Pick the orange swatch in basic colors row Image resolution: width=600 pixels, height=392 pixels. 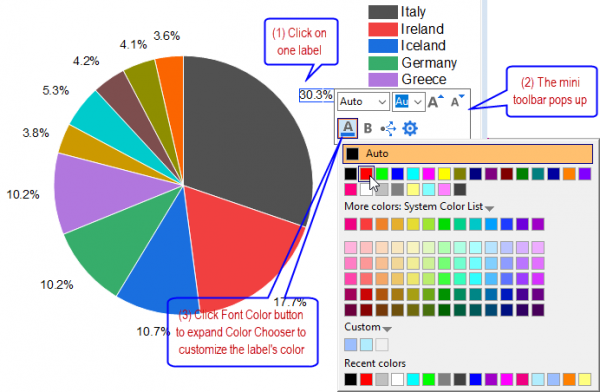[x=569, y=174]
